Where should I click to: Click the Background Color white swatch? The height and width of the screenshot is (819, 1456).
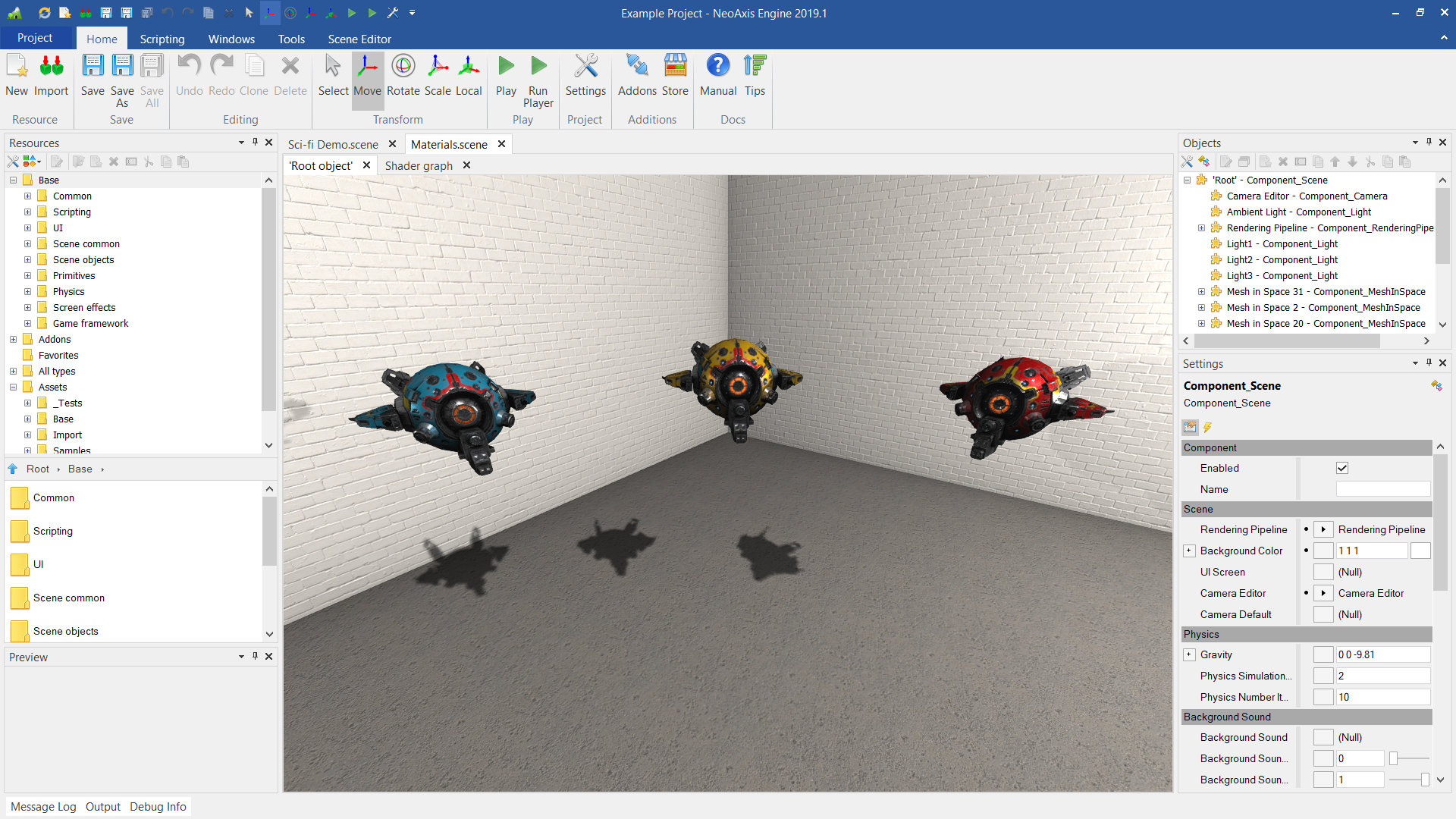1420,551
